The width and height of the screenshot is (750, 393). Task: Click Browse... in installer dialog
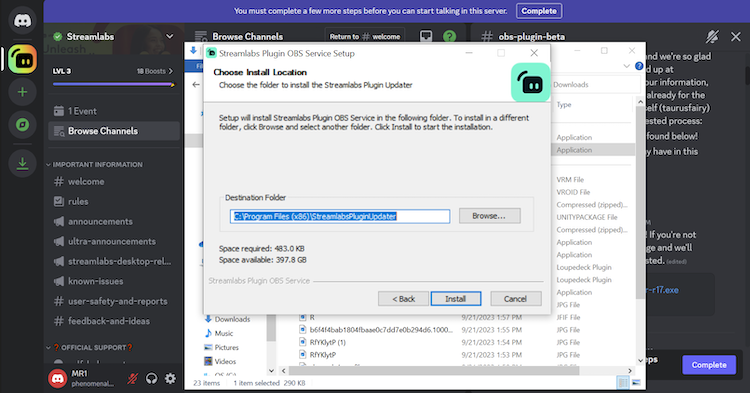coord(489,216)
